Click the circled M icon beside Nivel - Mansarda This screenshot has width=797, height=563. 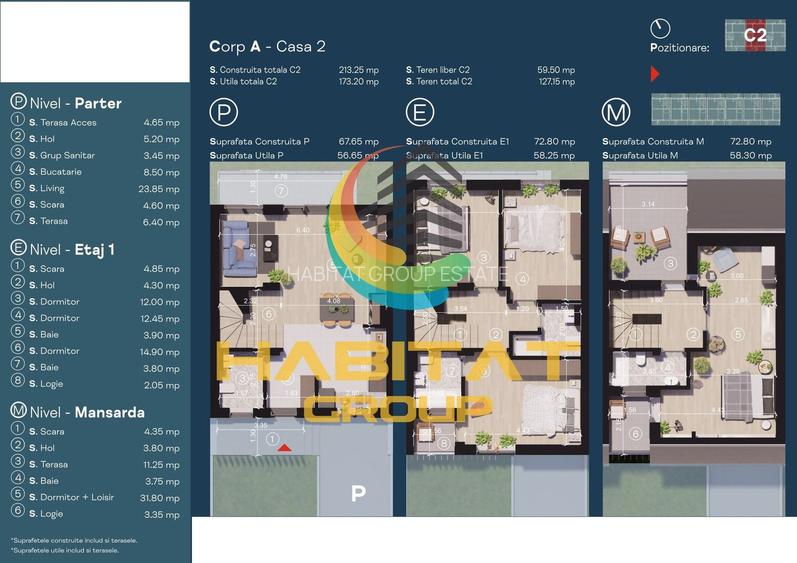click(18, 411)
